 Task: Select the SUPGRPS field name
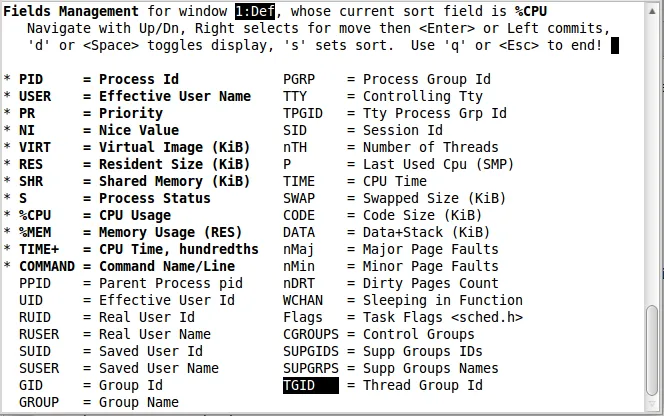click(x=311, y=368)
